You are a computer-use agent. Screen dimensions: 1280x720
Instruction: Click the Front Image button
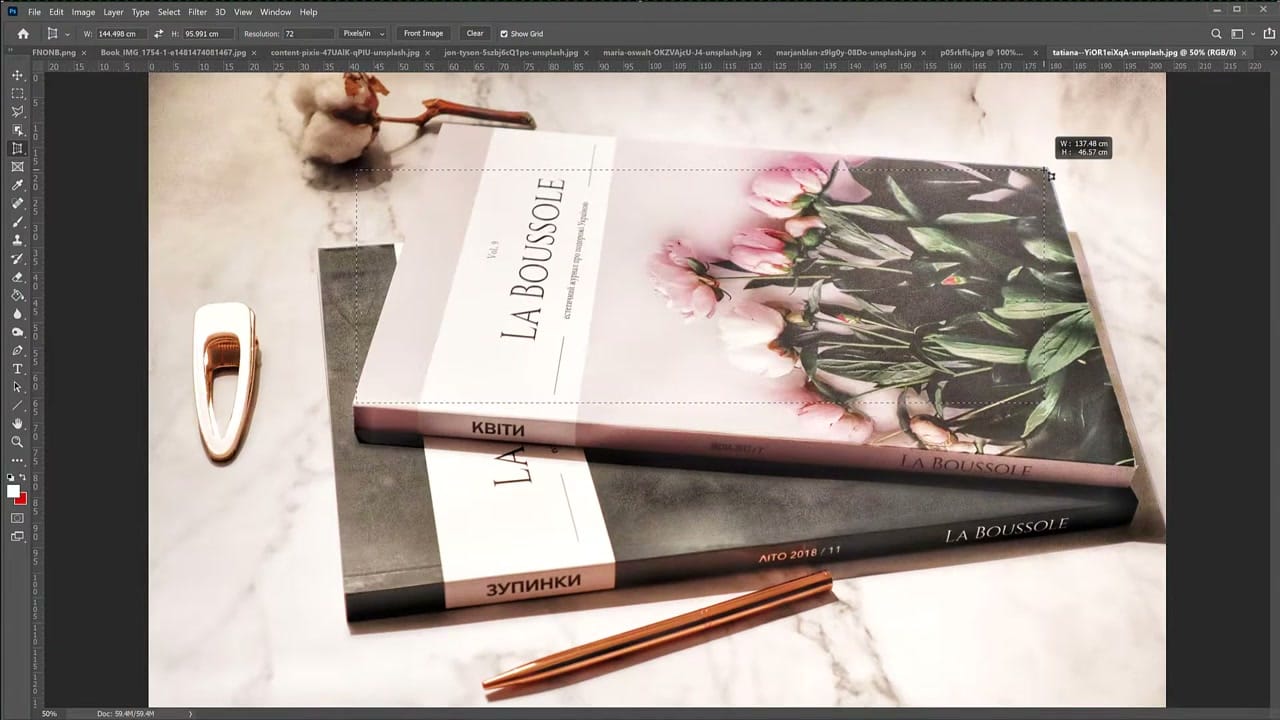pos(423,33)
